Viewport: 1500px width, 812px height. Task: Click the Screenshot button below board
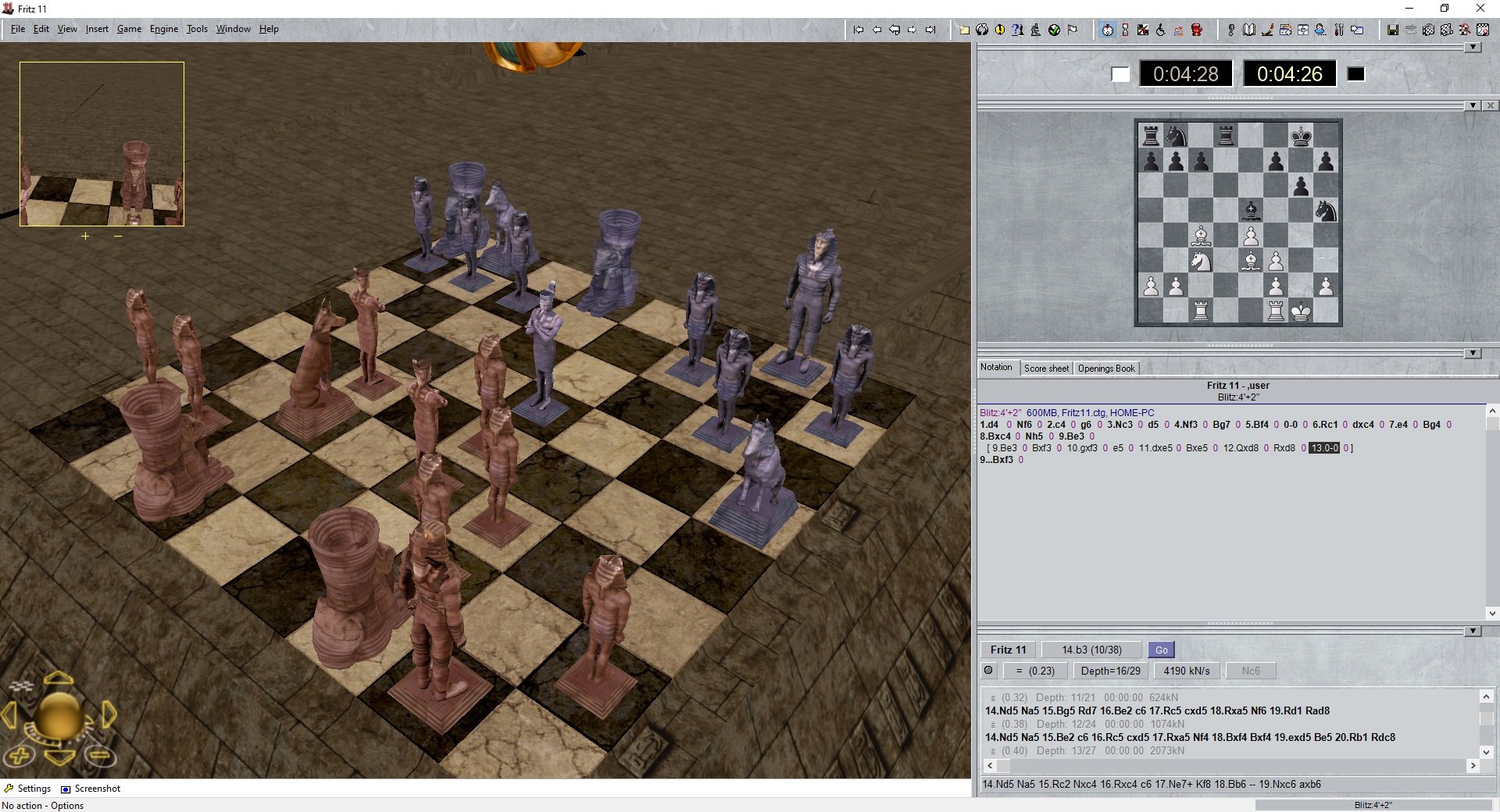pos(91,789)
